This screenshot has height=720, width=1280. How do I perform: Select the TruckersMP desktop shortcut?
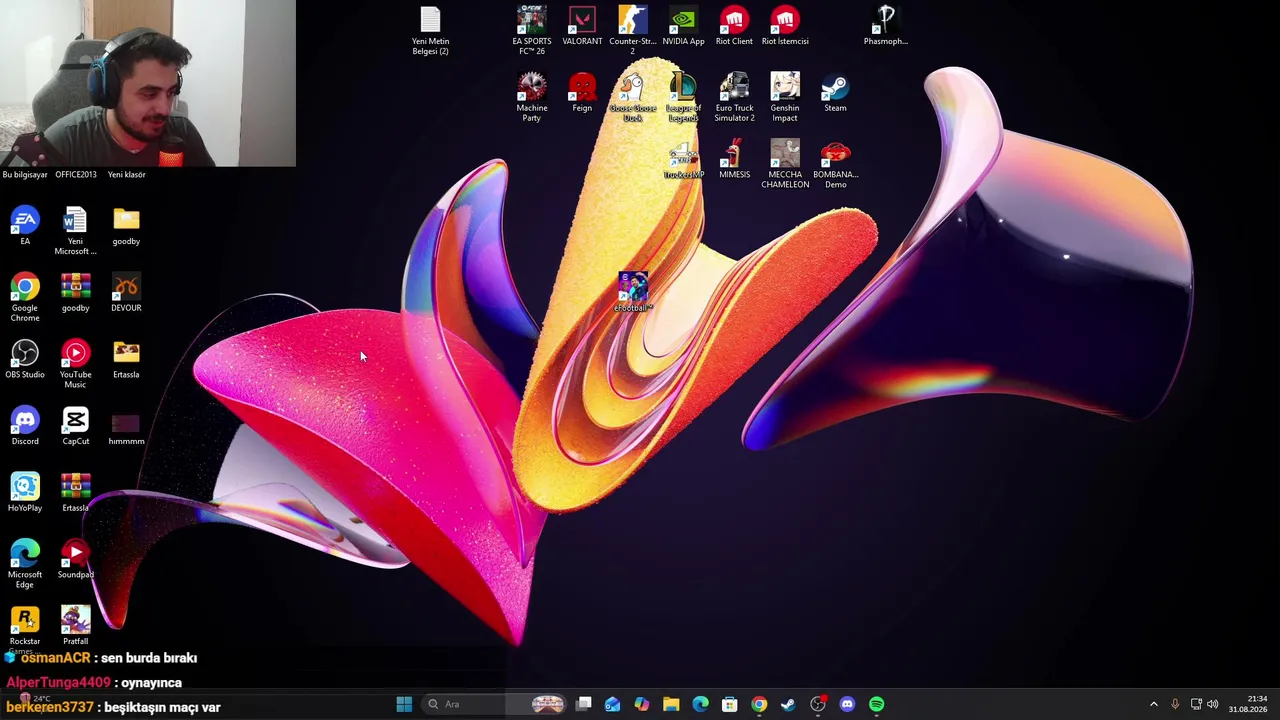pyautogui.click(x=683, y=160)
